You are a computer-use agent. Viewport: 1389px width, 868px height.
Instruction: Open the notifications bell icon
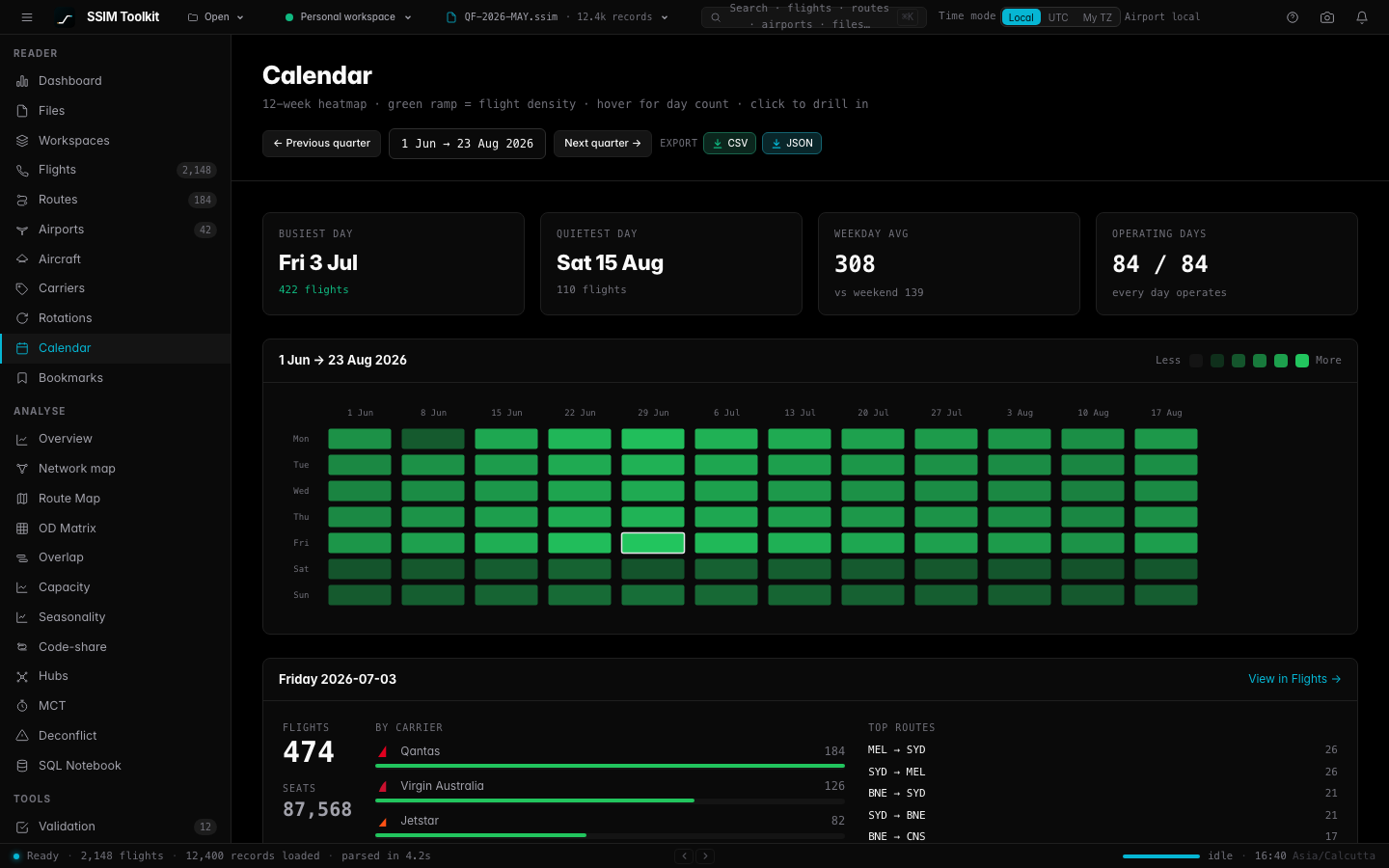(x=1362, y=17)
